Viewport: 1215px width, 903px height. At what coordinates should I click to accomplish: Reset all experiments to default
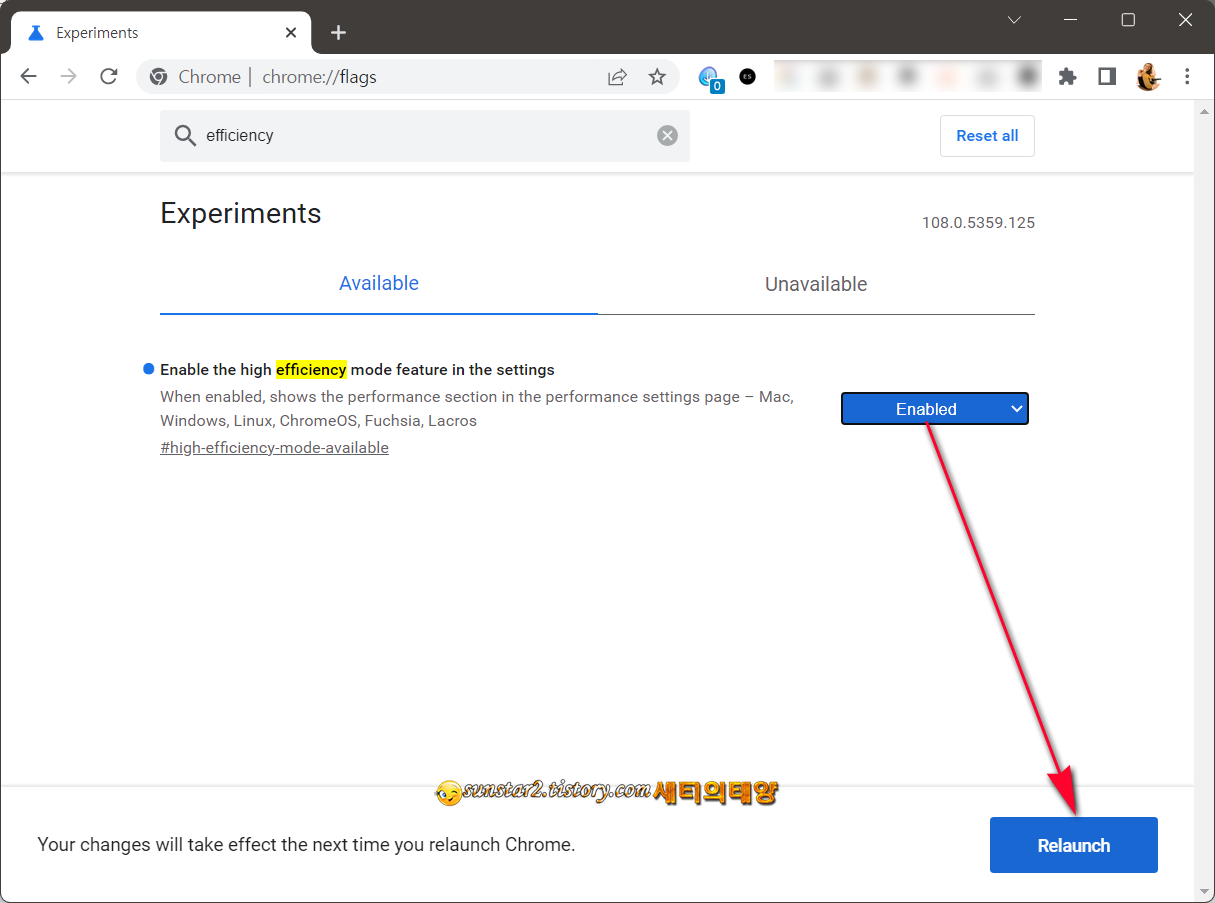[987, 136]
